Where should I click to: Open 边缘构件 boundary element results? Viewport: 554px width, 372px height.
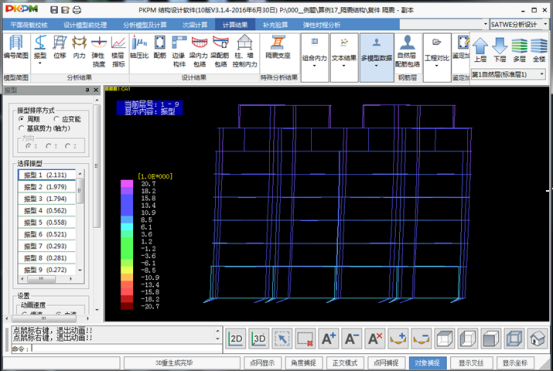point(179,51)
